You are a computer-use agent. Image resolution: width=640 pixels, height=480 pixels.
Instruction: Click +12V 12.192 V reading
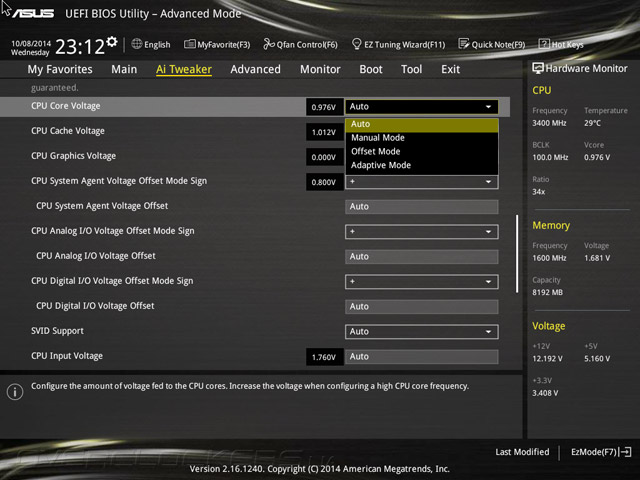coord(547,358)
